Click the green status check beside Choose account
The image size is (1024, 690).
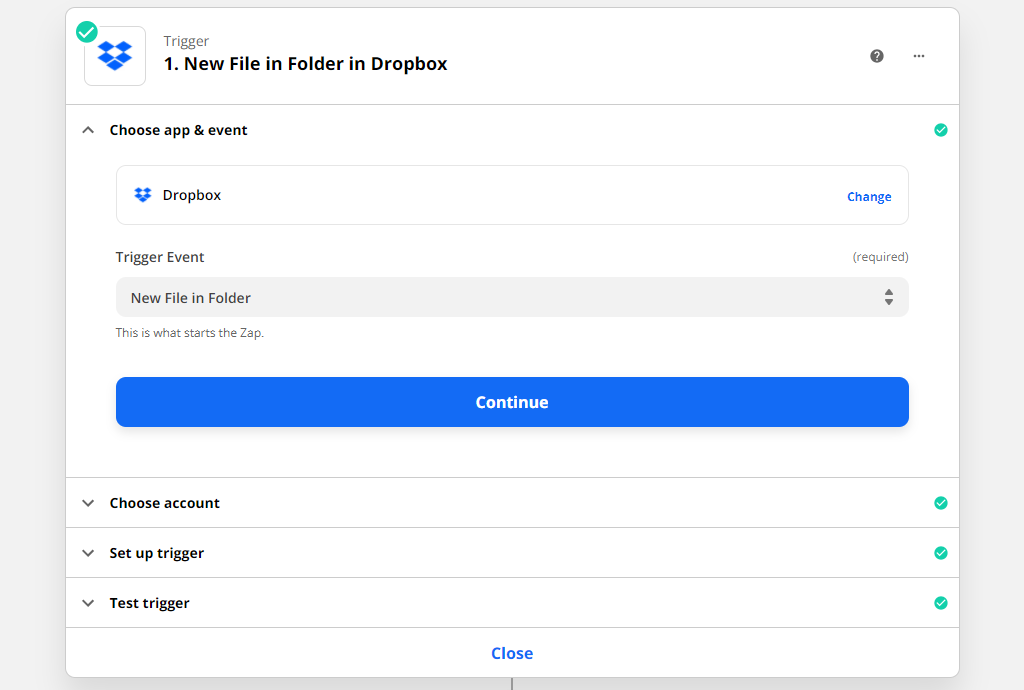(x=941, y=503)
